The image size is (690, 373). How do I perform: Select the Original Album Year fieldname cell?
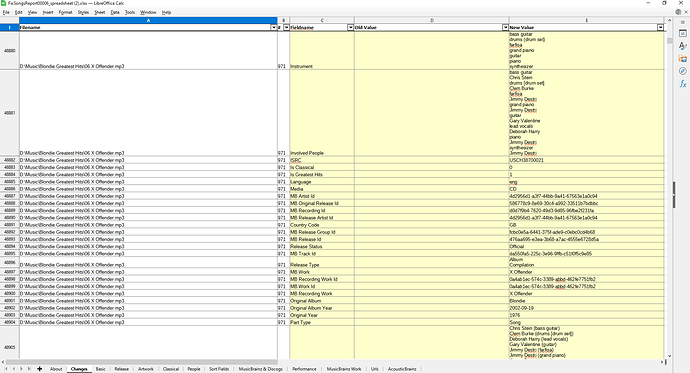[x=322, y=308]
